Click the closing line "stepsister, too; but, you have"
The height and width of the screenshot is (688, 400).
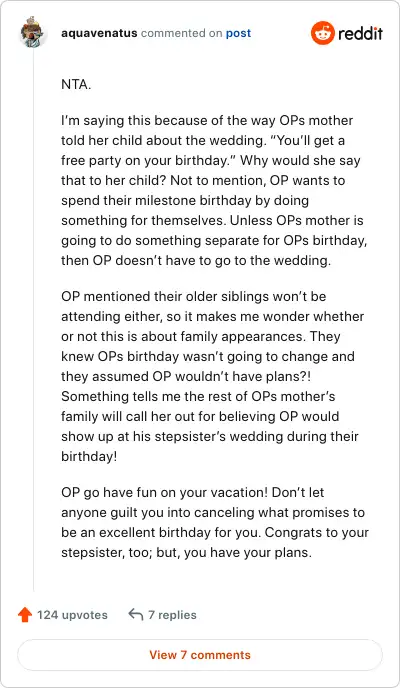[186, 552]
